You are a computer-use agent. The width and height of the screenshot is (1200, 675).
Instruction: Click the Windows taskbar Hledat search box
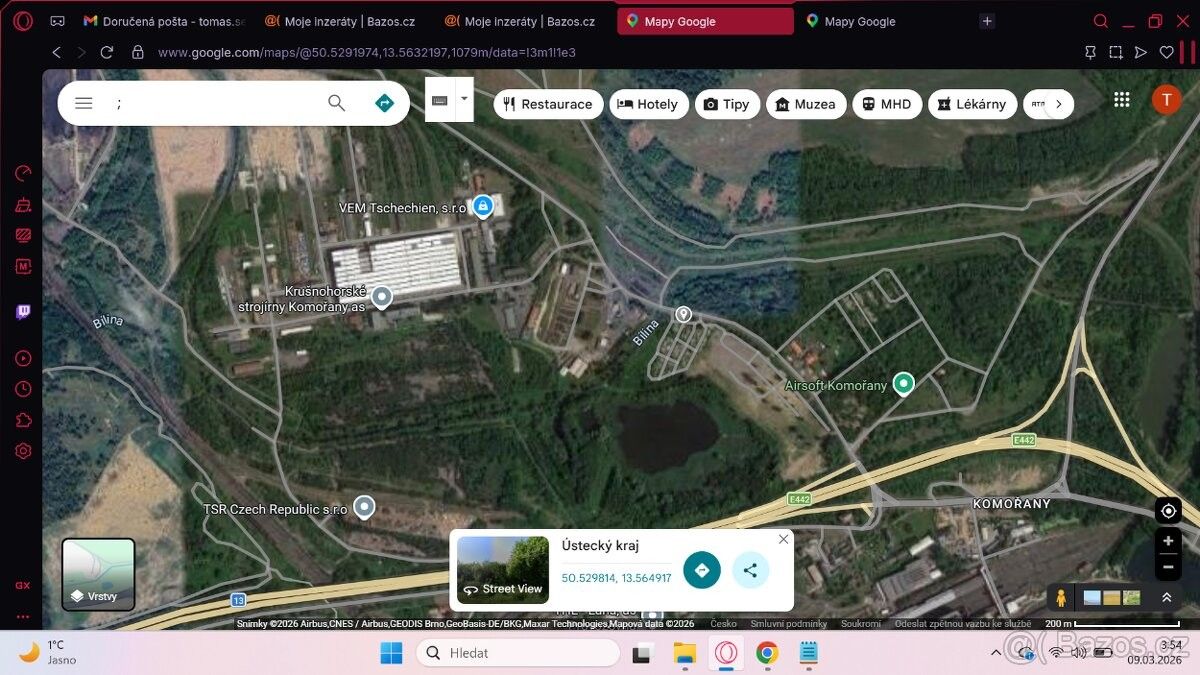[518, 653]
